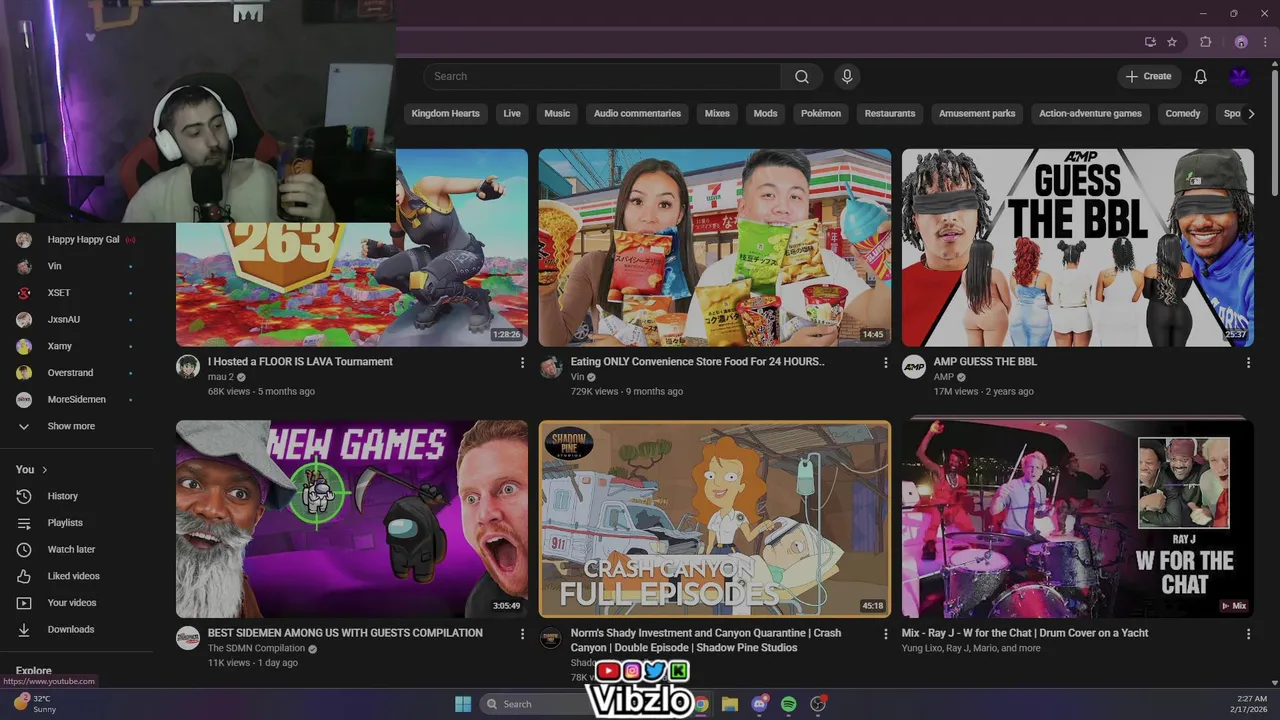Select the Amusement parks chip
The width and height of the screenshot is (1280, 720).
977,114
